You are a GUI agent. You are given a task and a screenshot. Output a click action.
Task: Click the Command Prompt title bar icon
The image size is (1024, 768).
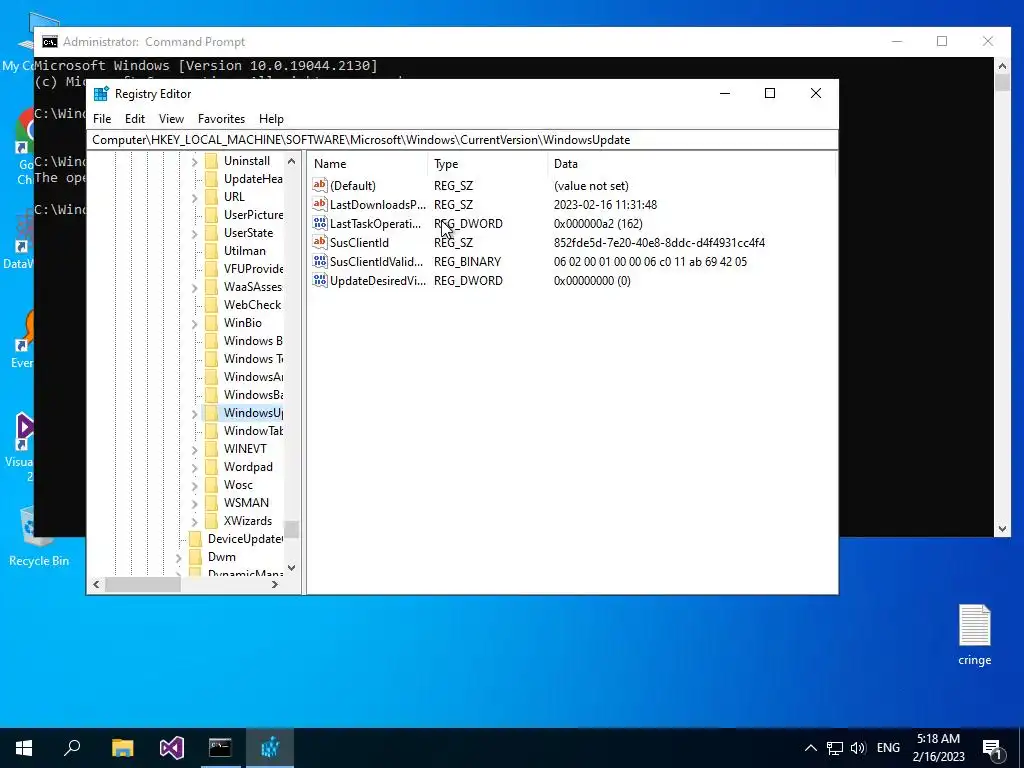[50, 42]
